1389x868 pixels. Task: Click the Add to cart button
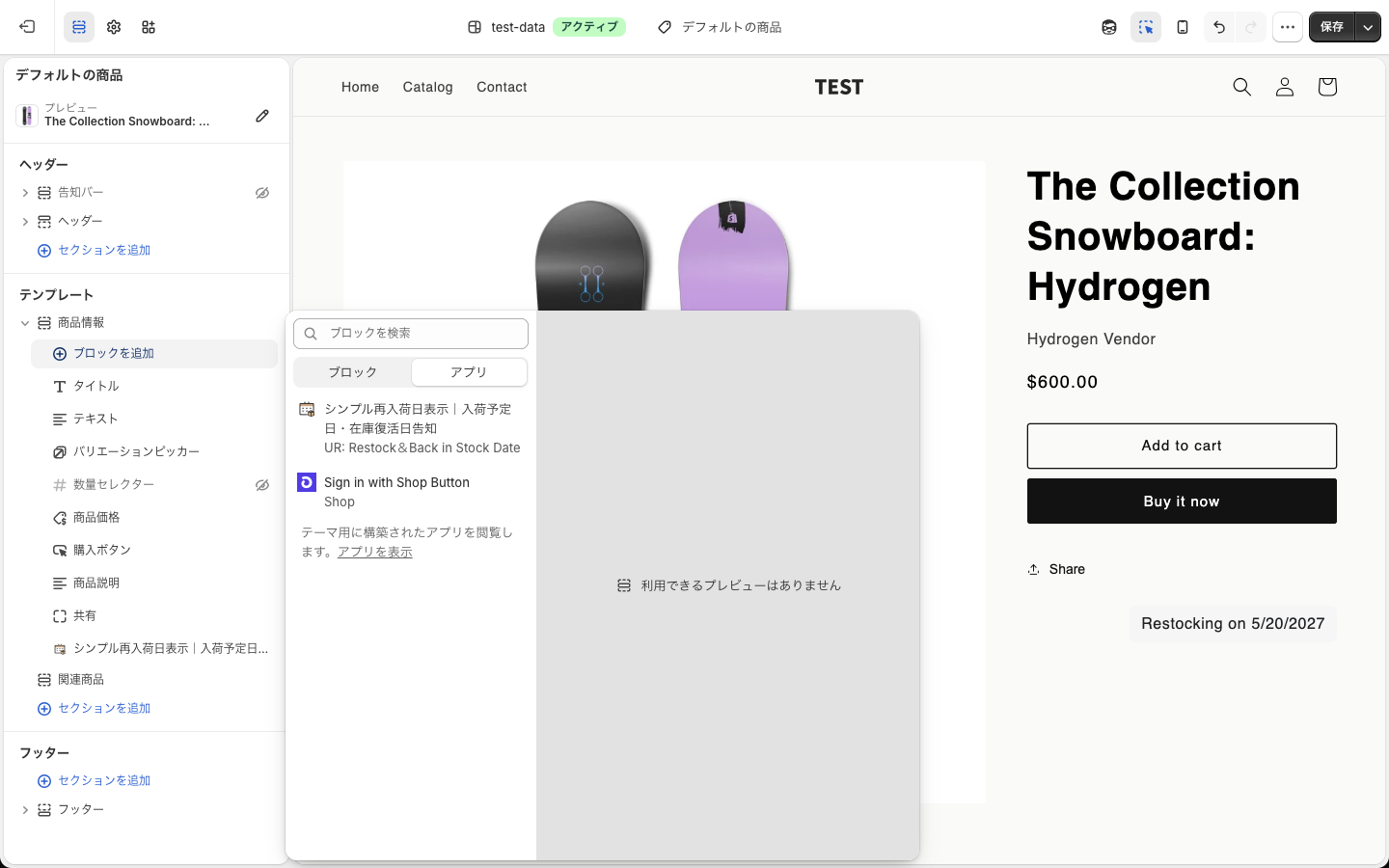(1182, 446)
